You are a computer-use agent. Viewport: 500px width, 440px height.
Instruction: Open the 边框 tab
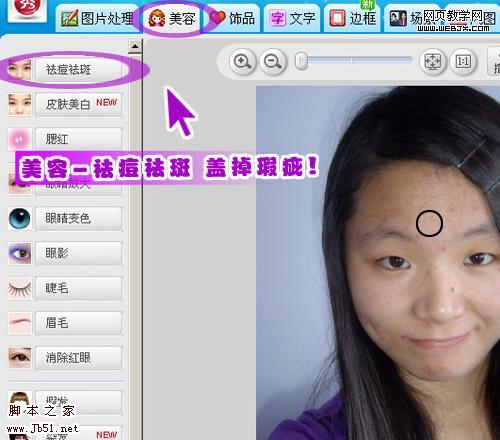353,18
